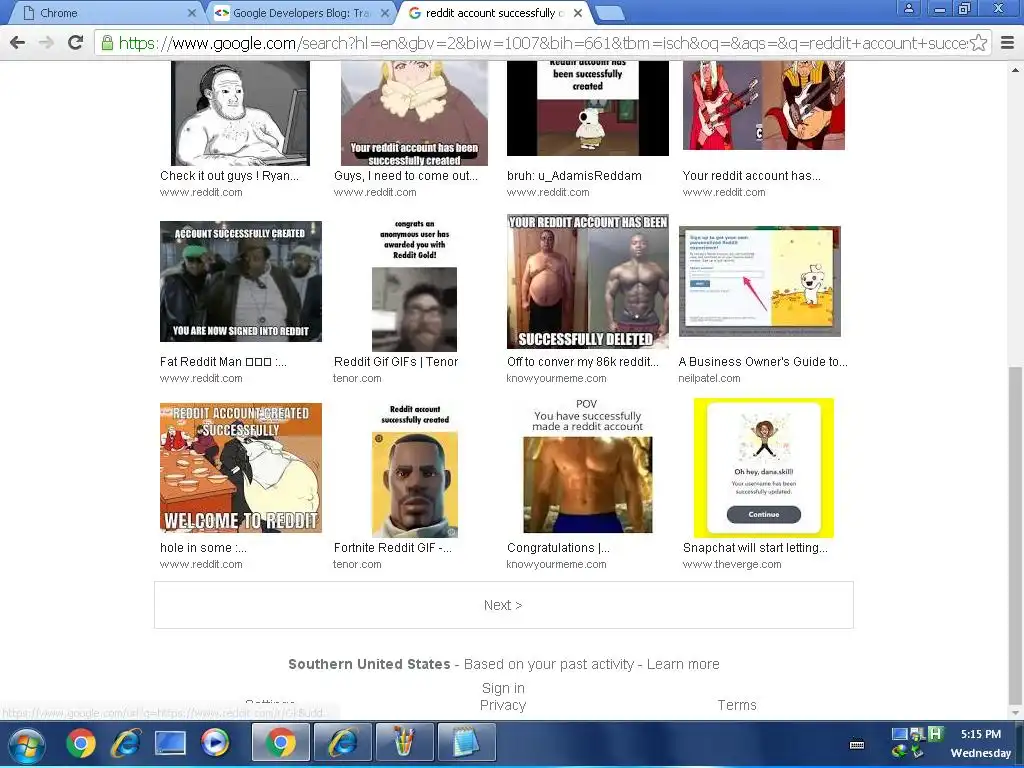This screenshot has height=768, width=1024.
Task: Open Windows Media Player from taskbar
Action: click(x=215, y=743)
